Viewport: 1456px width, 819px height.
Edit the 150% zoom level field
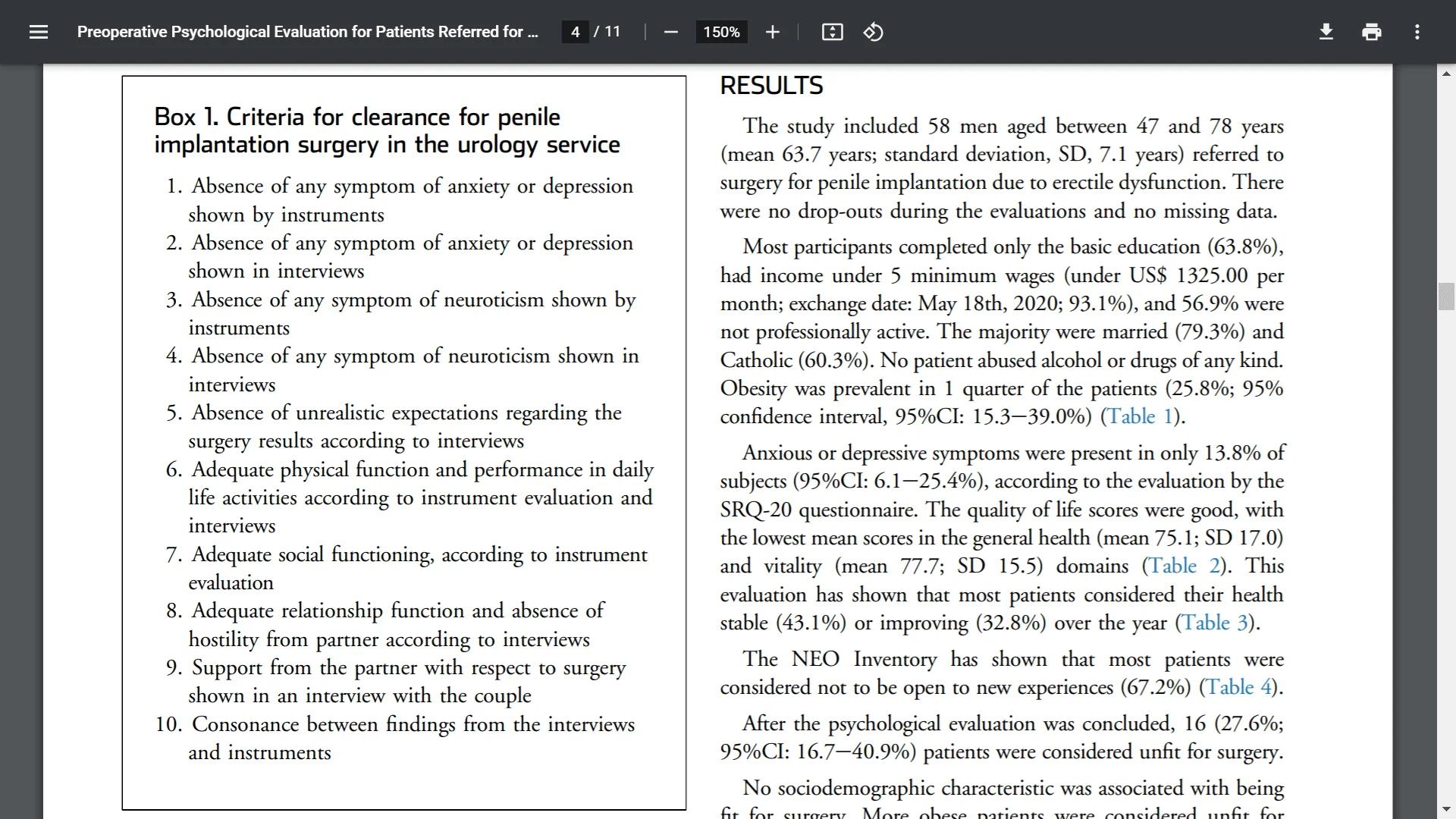(721, 32)
